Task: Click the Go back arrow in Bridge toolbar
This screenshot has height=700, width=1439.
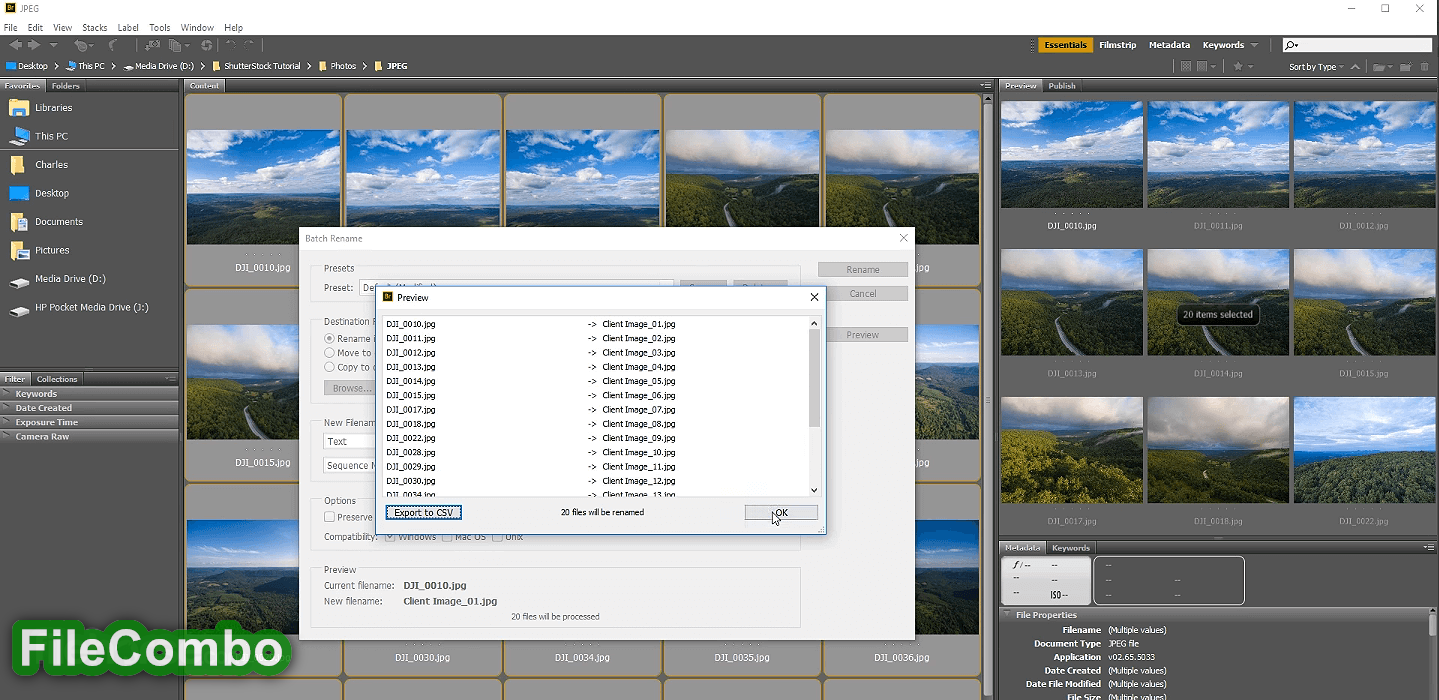Action: [16, 45]
